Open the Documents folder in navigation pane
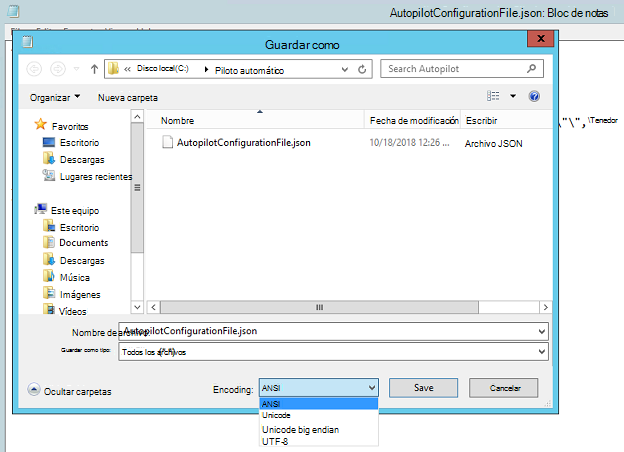 [84, 243]
